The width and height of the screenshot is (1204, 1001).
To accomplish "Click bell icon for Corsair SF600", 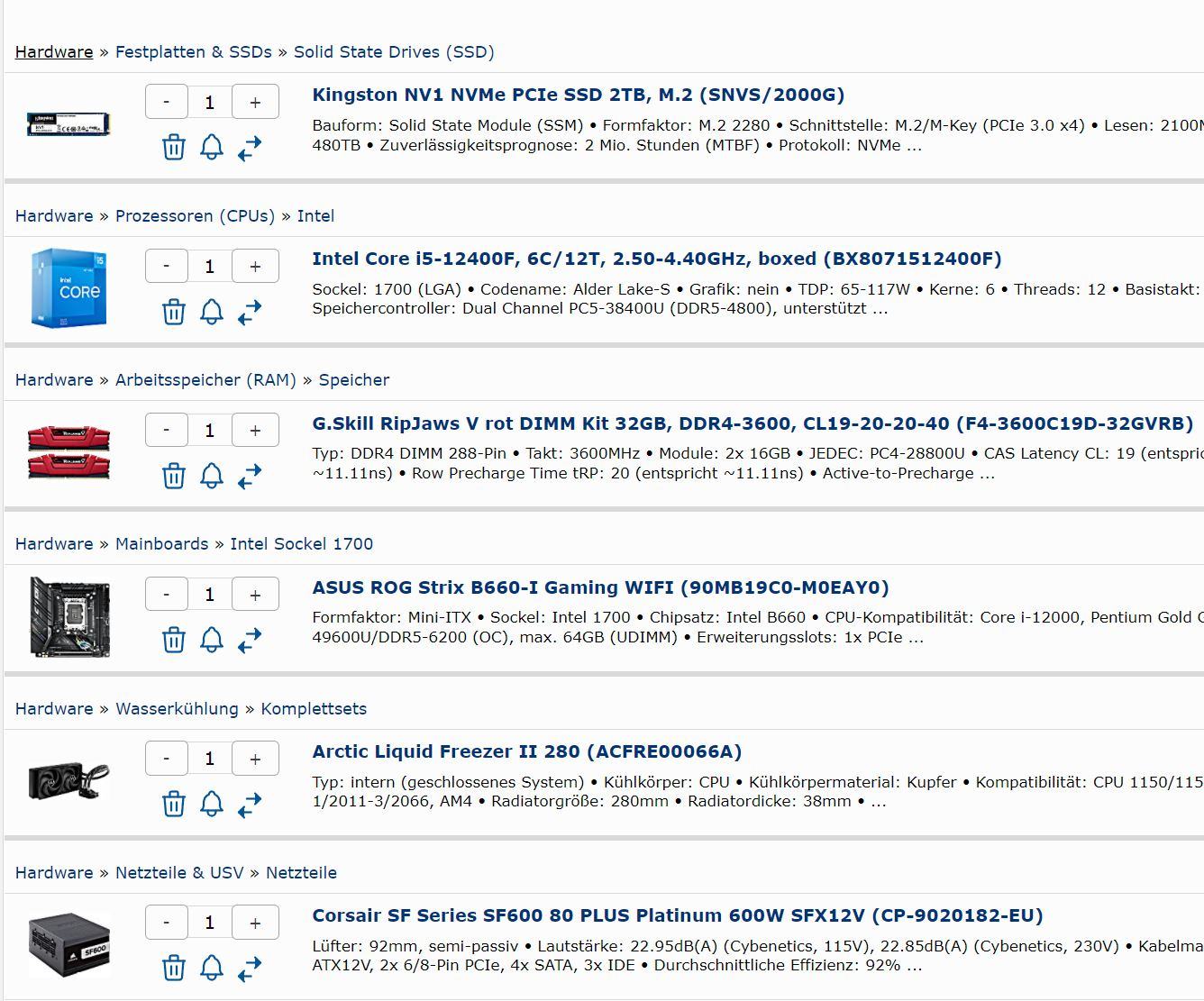I will pos(212,968).
